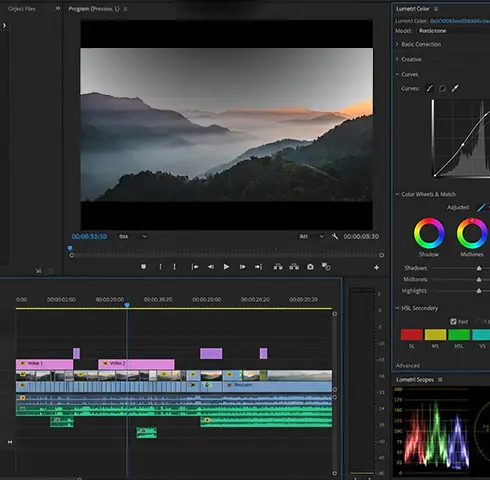
Task: Select the RGB curves line icon
Action: (x=430, y=88)
